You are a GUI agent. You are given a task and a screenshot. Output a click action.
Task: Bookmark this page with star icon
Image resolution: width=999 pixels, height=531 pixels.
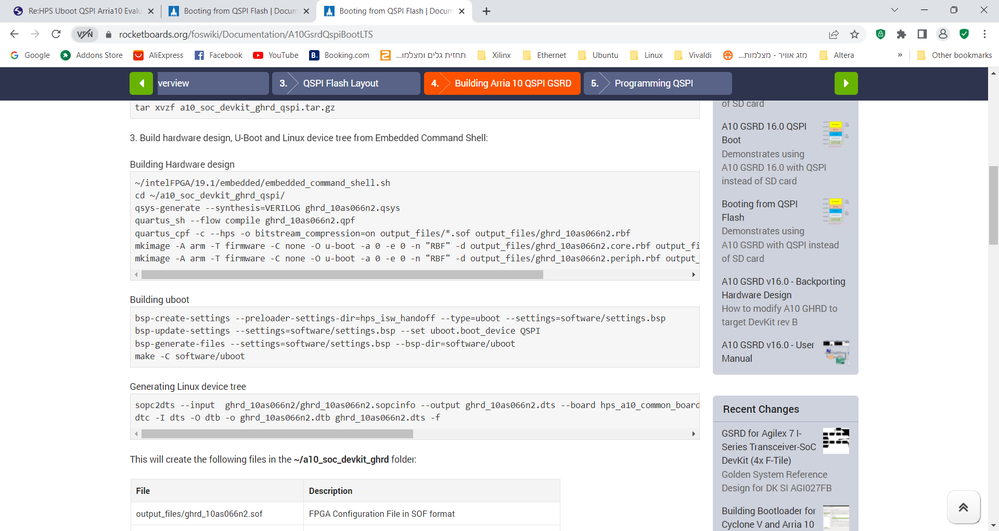[x=856, y=33]
